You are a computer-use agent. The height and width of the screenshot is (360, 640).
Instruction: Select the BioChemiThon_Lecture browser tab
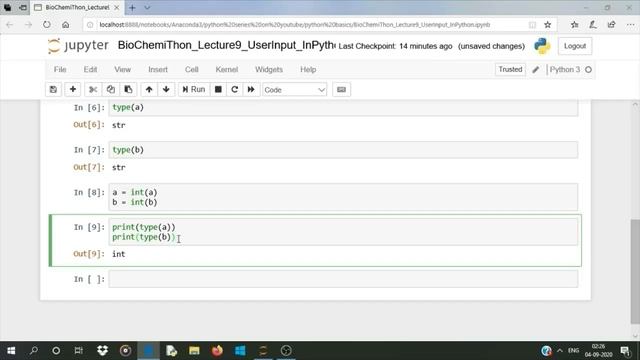pyautogui.click(x=77, y=8)
